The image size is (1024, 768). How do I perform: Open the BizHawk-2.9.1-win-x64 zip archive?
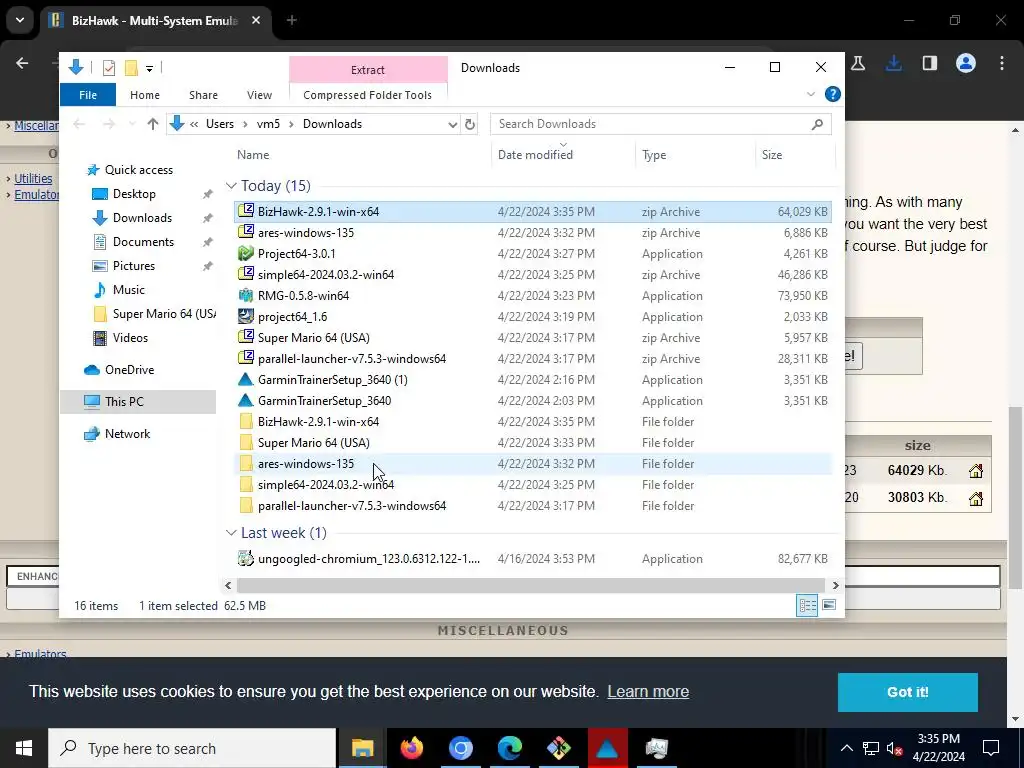coord(532,212)
